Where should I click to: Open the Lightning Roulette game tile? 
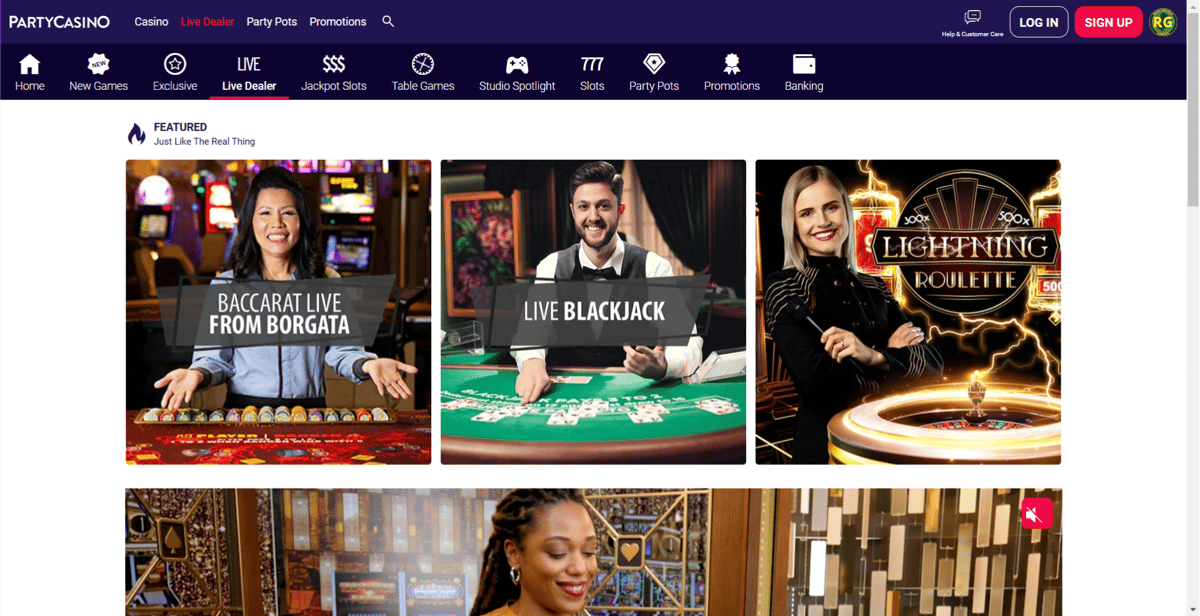pyautogui.click(x=908, y=312)
